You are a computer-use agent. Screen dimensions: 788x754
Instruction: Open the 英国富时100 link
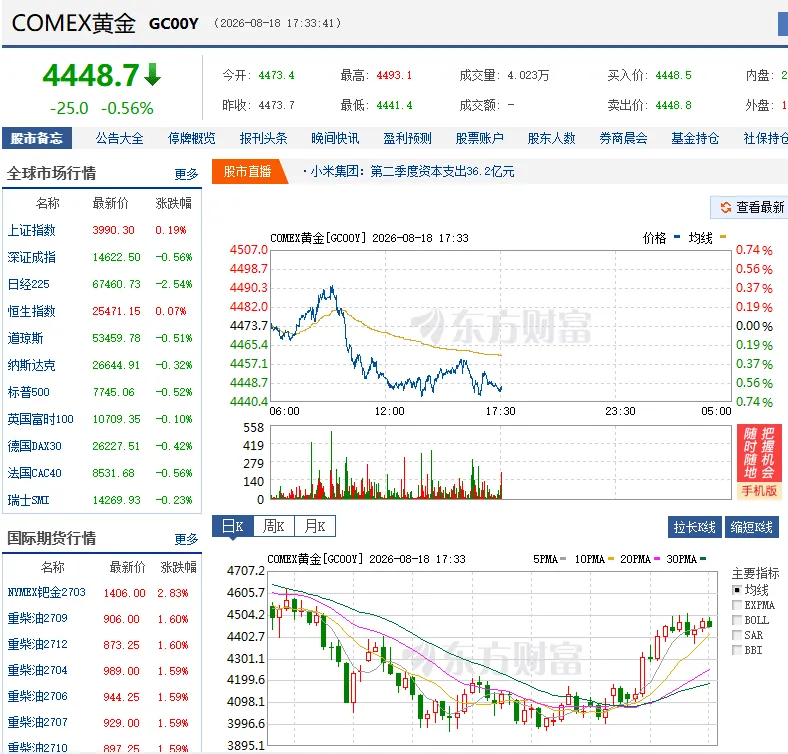40,419
